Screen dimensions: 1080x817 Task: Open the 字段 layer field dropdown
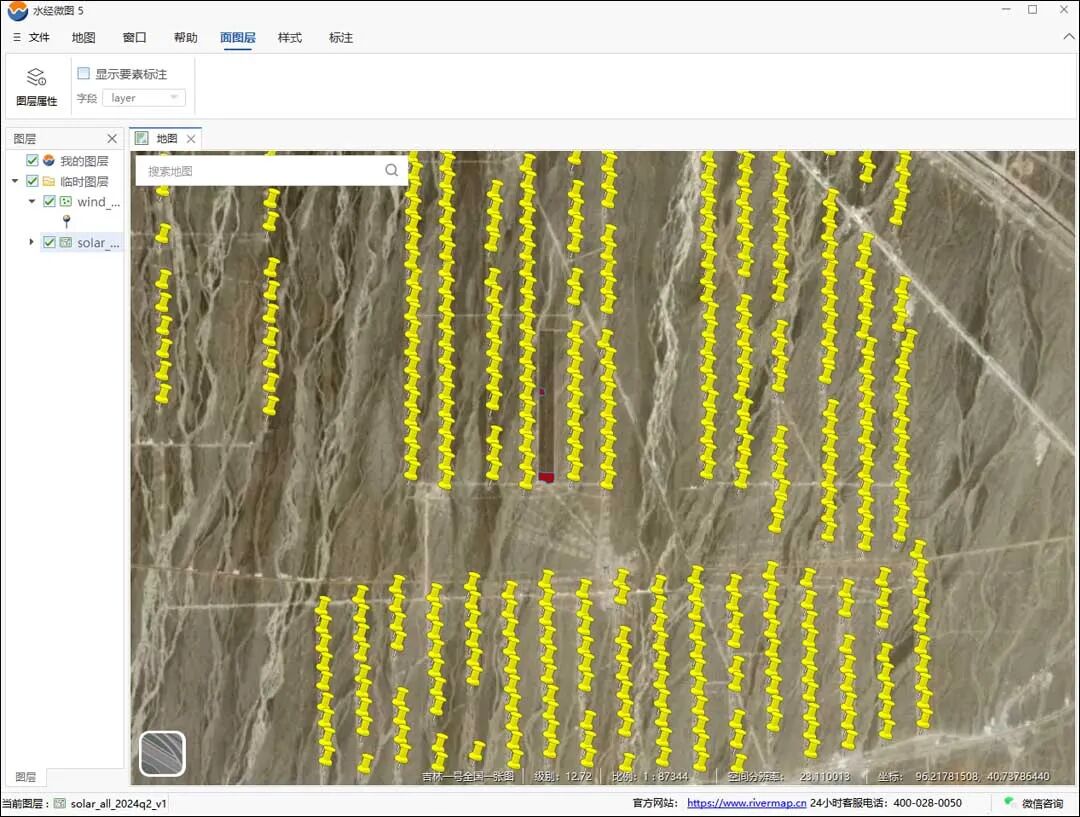click(144, 98)
